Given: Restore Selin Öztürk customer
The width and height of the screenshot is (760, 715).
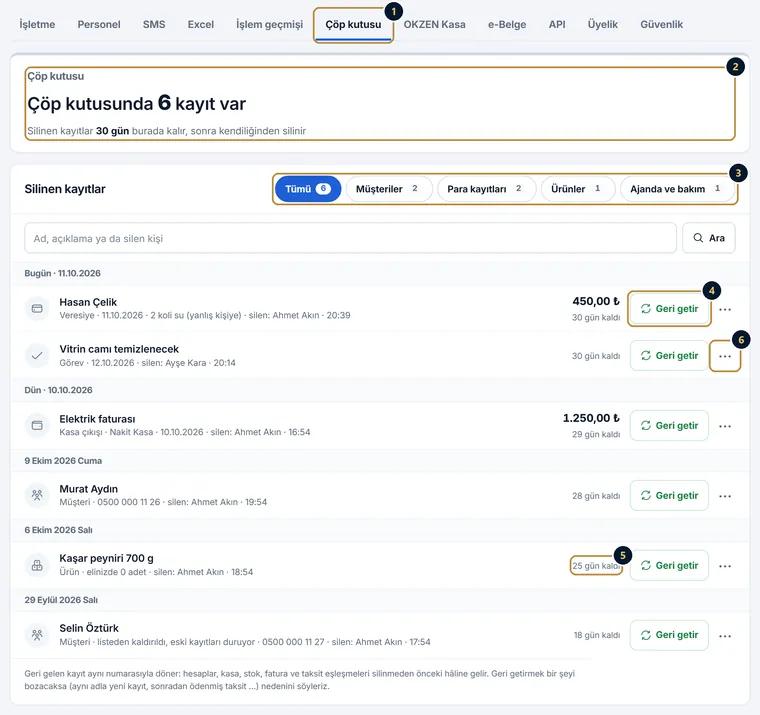Looking at the screenshot, I should [669, 635].
